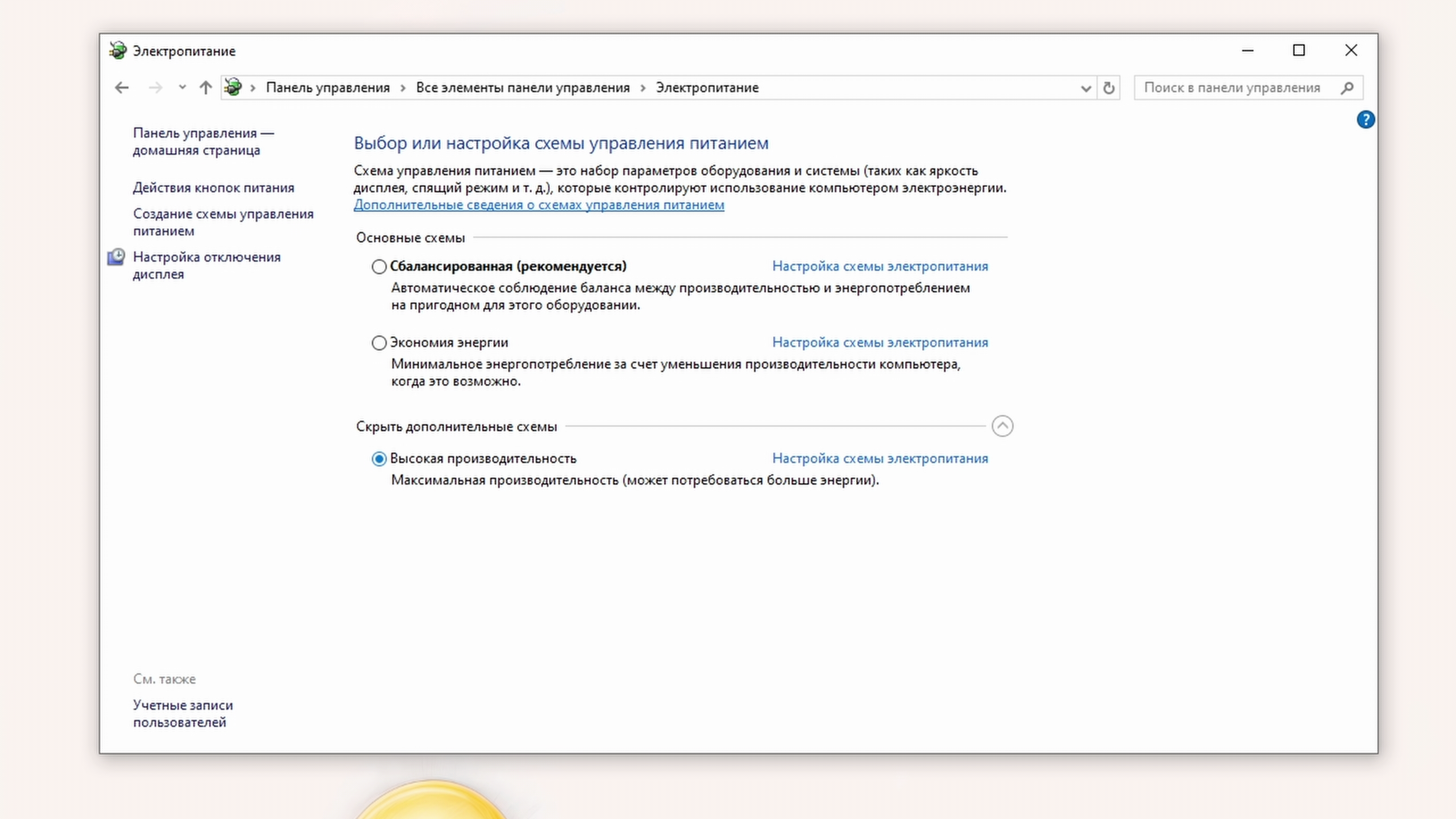This screenshot has height=819, width=1456.
Task: Click the search magnifier icon
Action: 1347,88
